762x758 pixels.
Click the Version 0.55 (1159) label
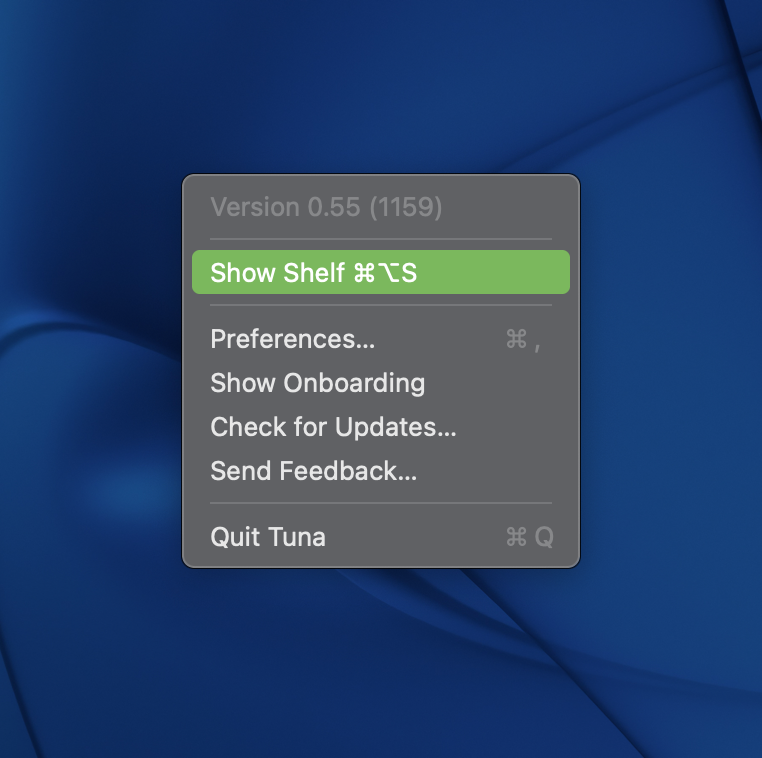326,207
